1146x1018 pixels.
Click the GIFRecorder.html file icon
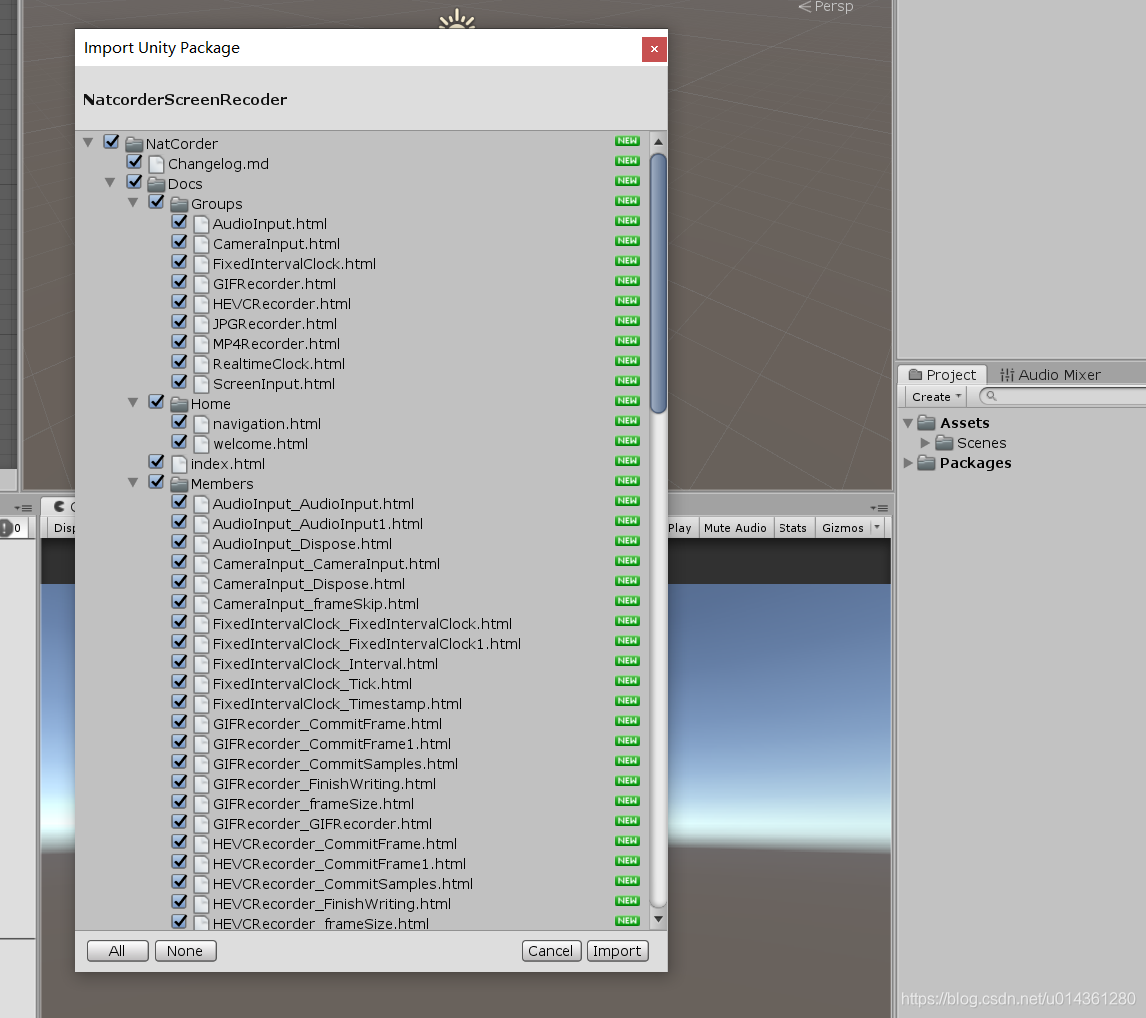click(201, 284)
